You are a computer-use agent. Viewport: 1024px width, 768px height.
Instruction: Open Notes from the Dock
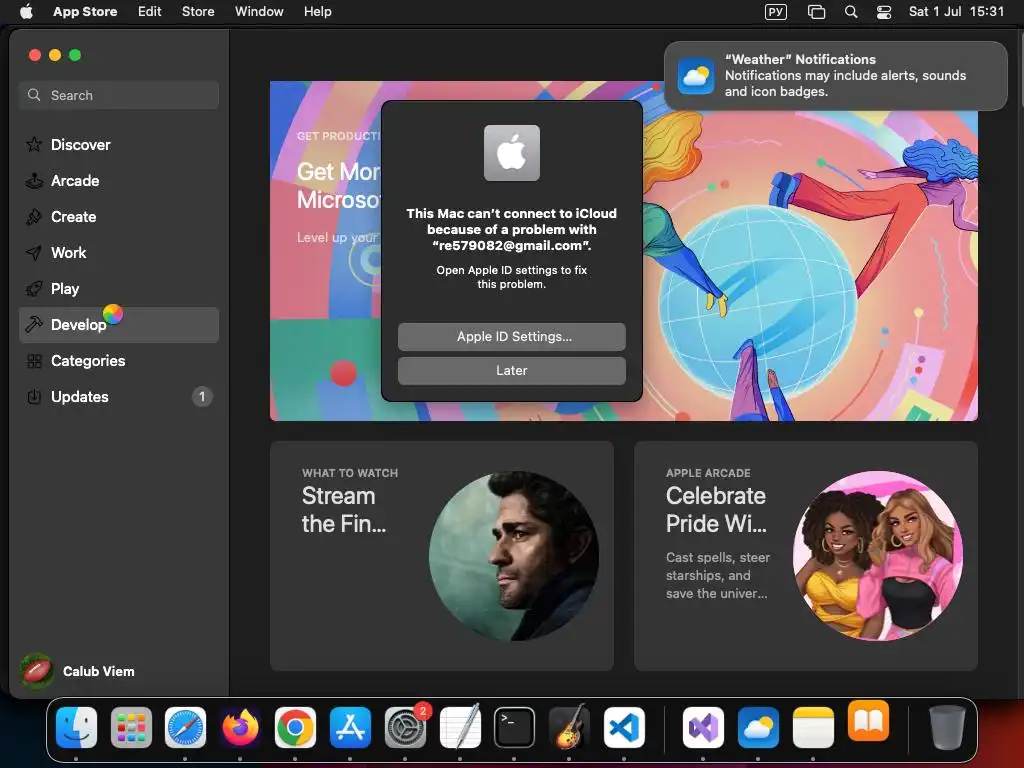pyautogui.click(x=812, y=727)
